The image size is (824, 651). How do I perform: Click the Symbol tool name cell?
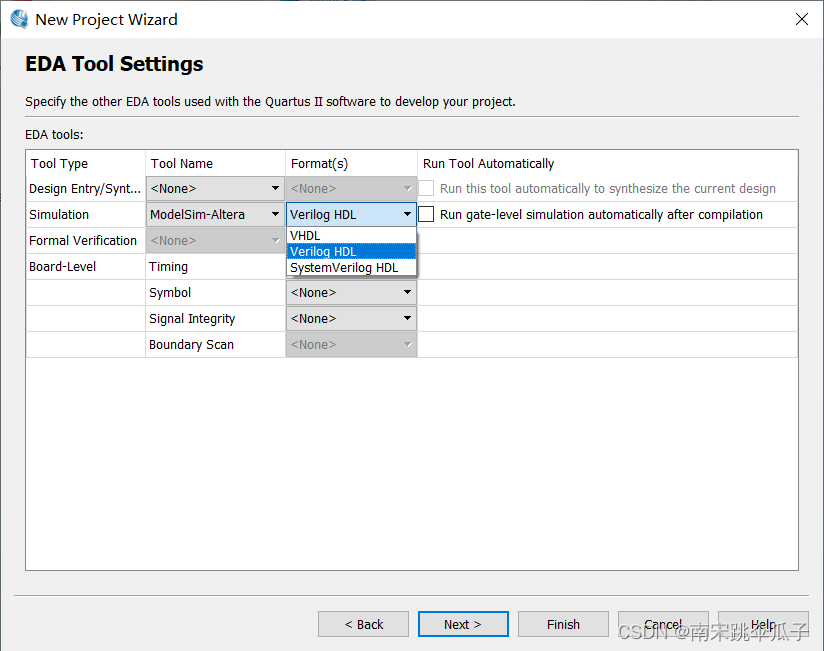pos(215,293)
